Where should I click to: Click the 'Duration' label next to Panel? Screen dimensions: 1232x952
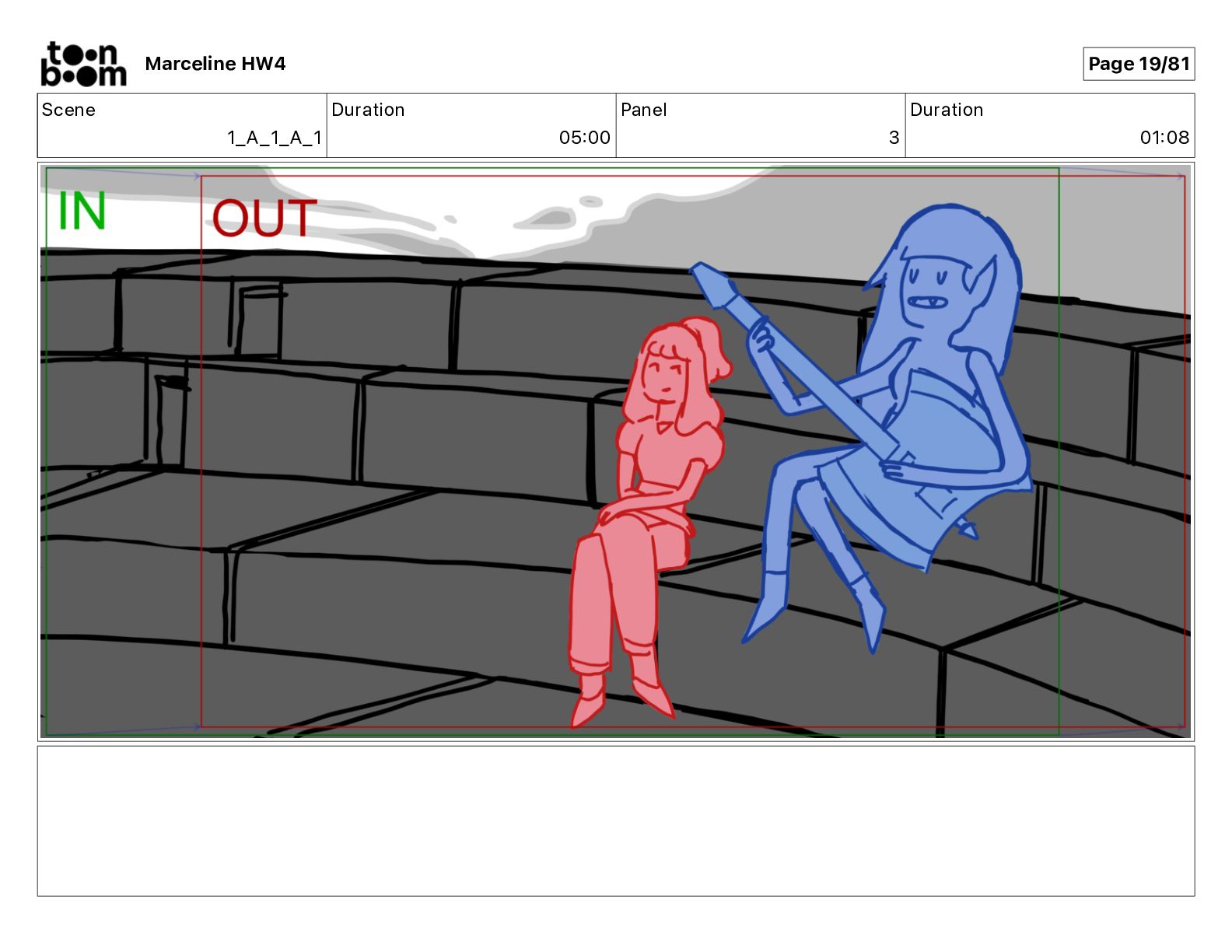947,110
